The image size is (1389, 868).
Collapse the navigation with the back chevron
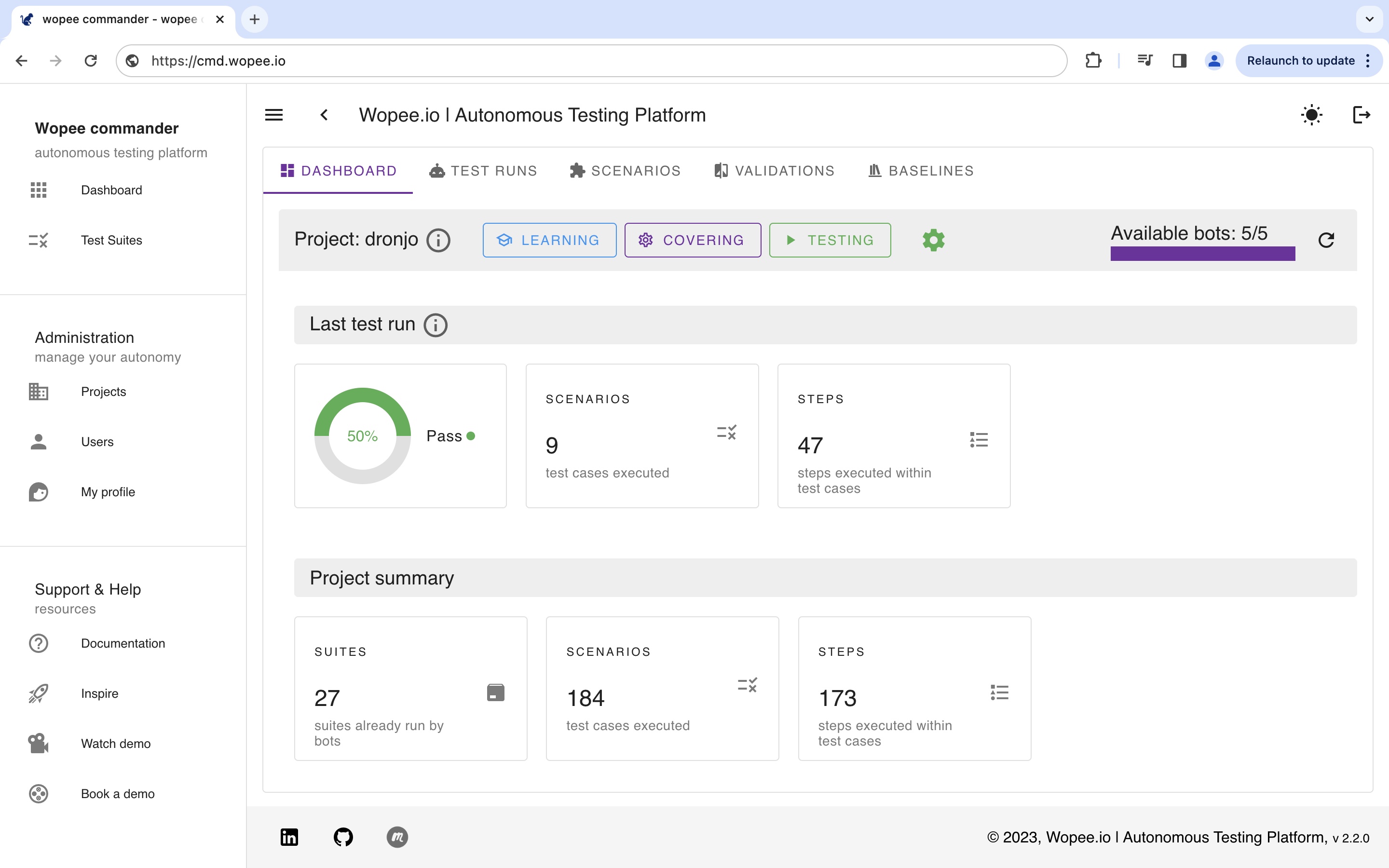[x=324, y=115]
